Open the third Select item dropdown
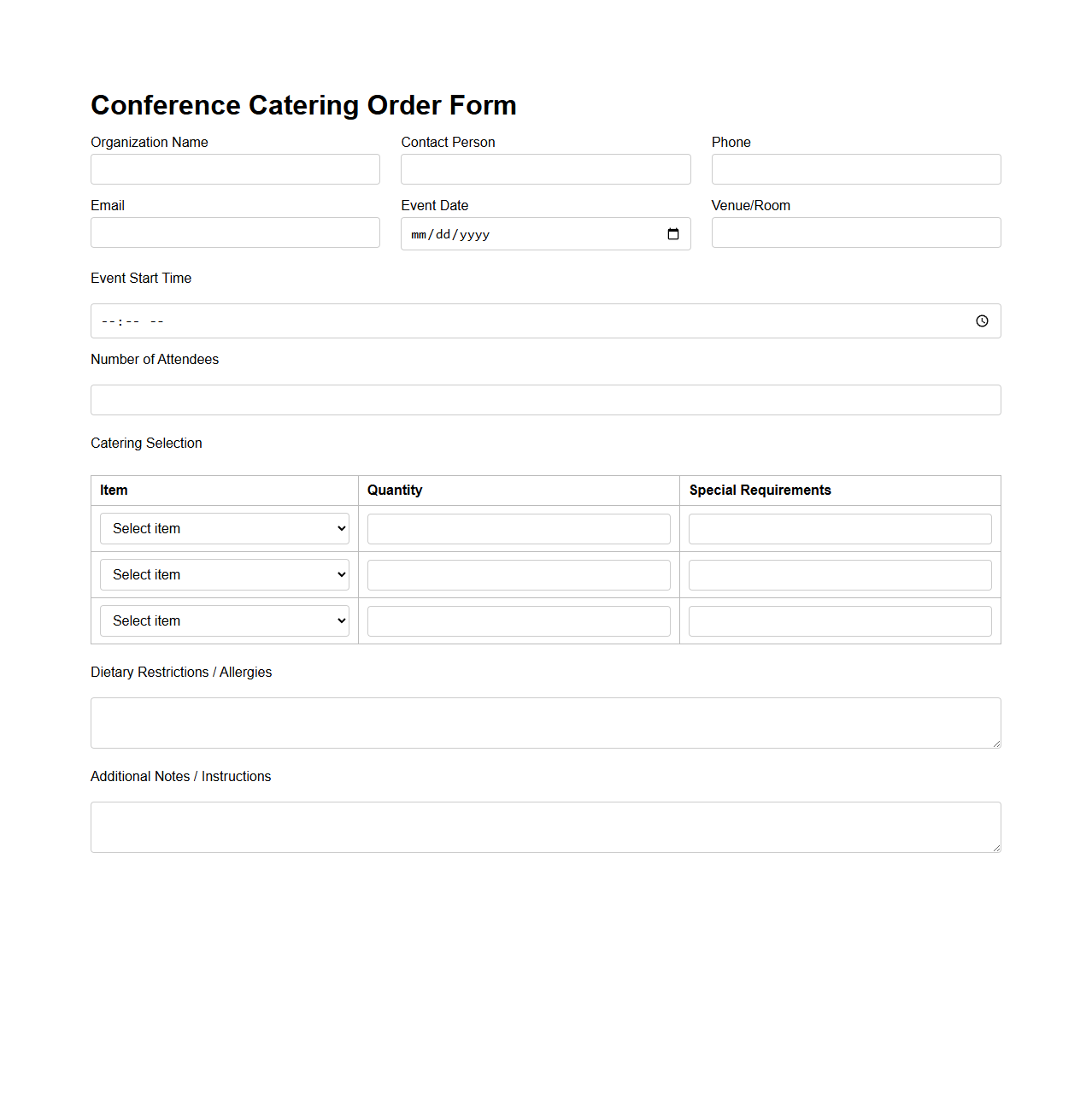The width and height of the screenshot is (1092, 1111). pos(224,620)
